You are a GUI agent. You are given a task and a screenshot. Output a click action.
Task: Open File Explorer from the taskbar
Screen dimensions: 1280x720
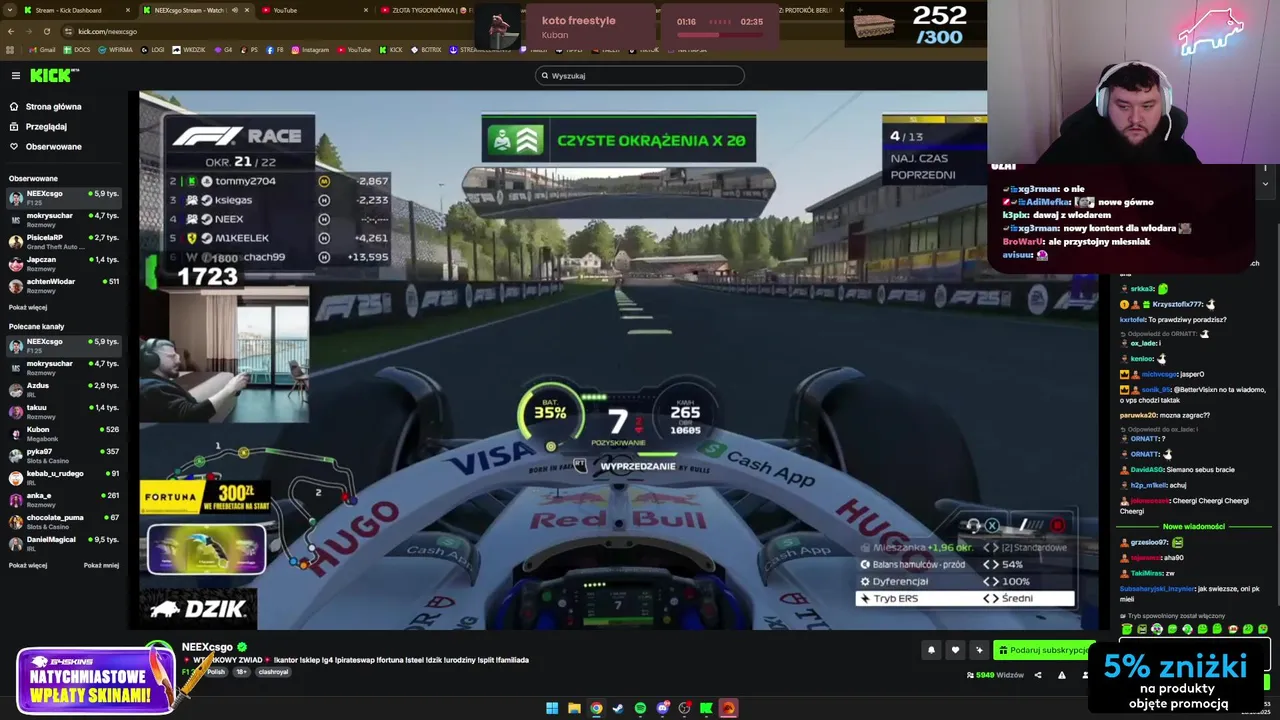(574, 708)
